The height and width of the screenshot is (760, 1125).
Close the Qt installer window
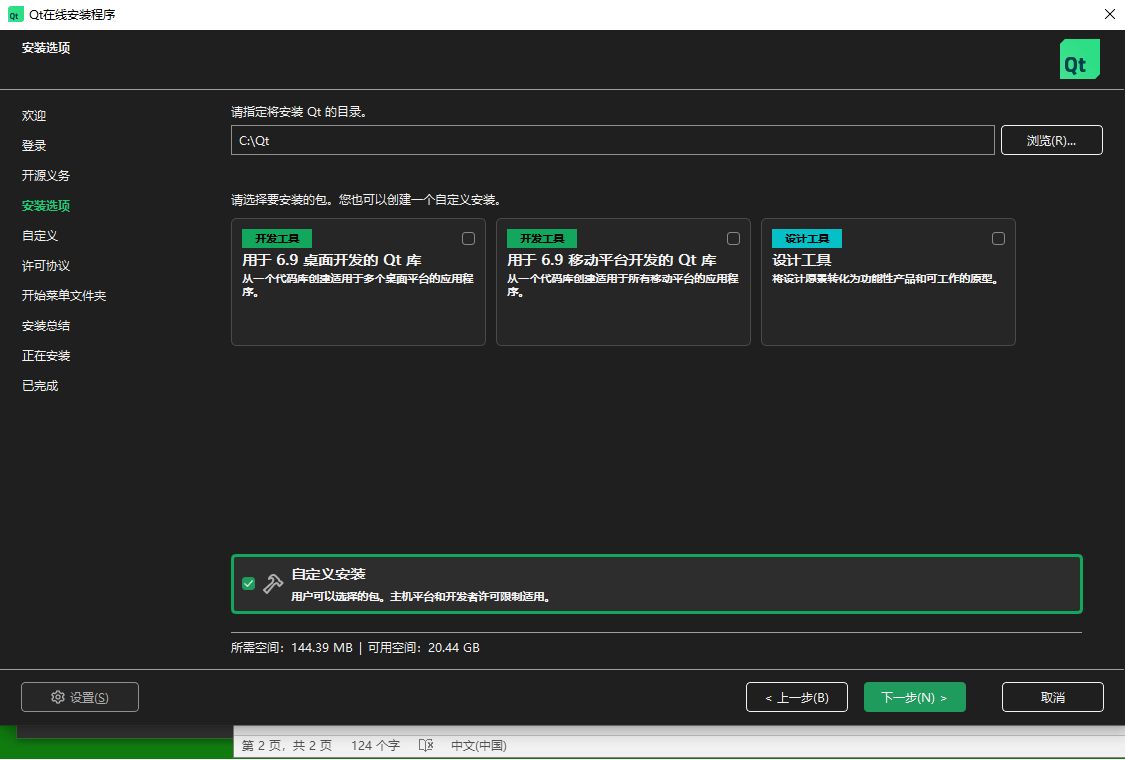click(1109, 14)
